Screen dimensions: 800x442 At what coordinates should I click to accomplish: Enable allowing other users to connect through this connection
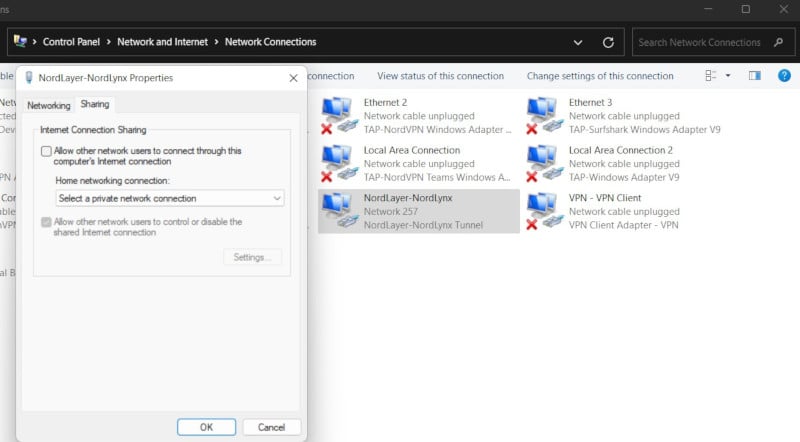pyautogui.click(x=46, y=151)
